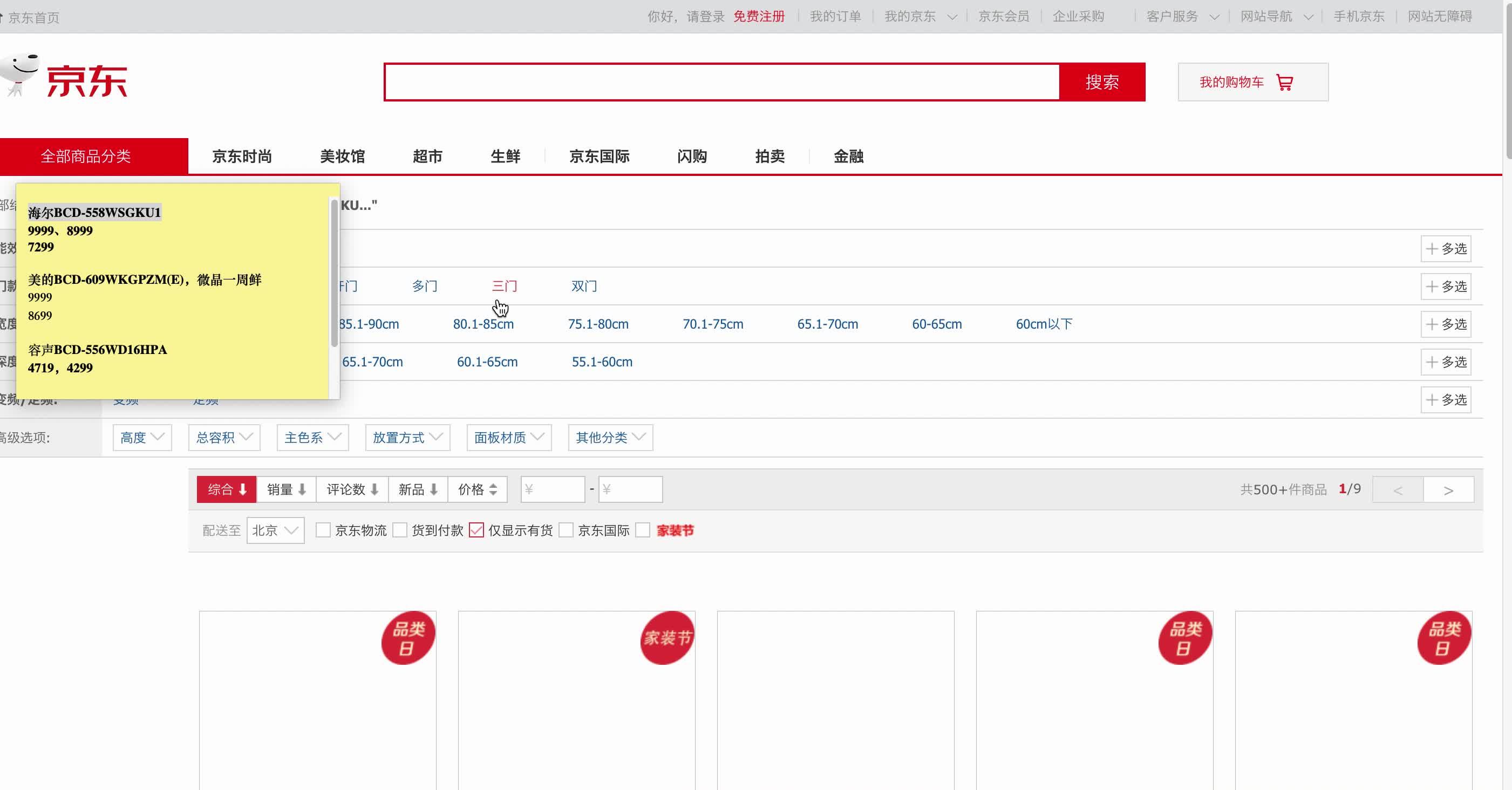
Task: Expand the 网站导航 top menu
Action: [x=1277, y=16]
